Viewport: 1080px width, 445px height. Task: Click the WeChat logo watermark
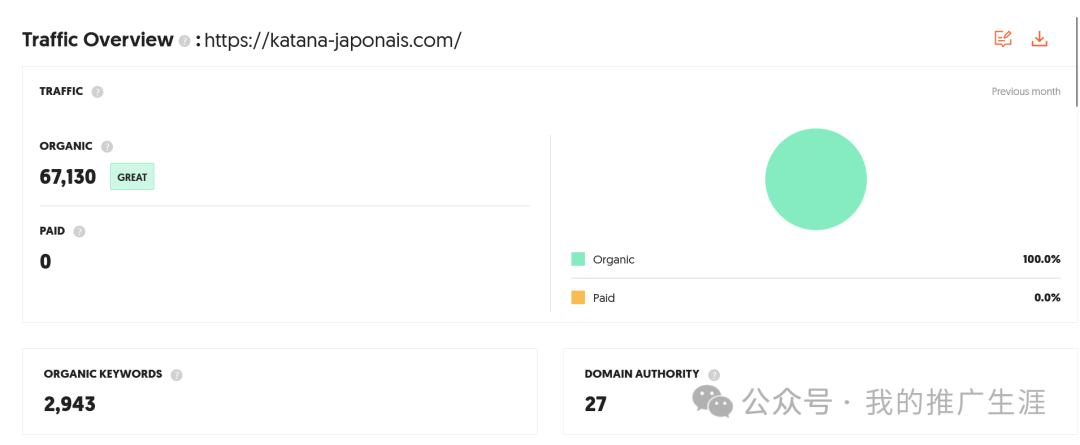point(713,402)
